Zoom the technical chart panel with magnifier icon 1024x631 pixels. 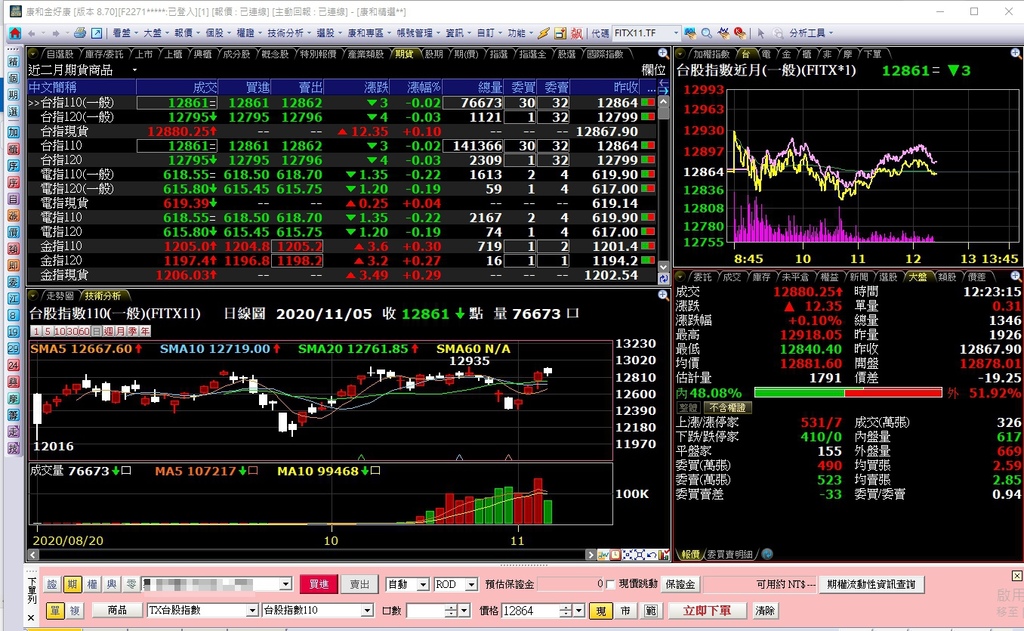[x=663, y=295]
